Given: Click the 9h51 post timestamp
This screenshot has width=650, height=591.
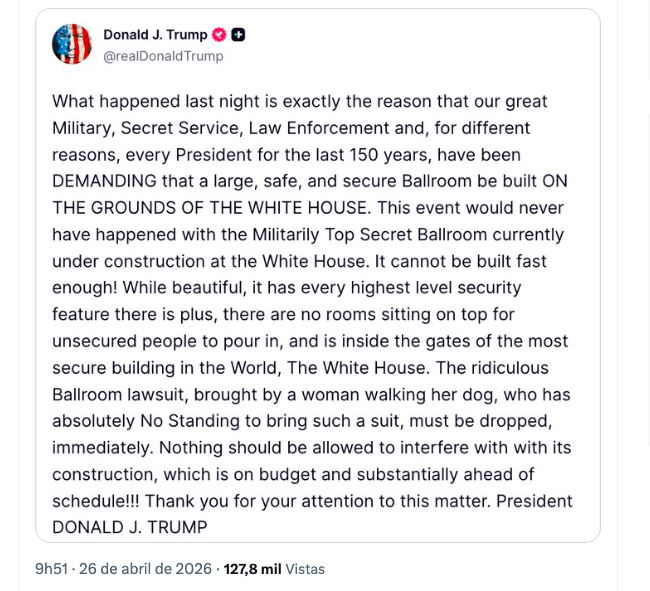Looking at the screenshot, I should pyautogui.click(x=51, y=568).
